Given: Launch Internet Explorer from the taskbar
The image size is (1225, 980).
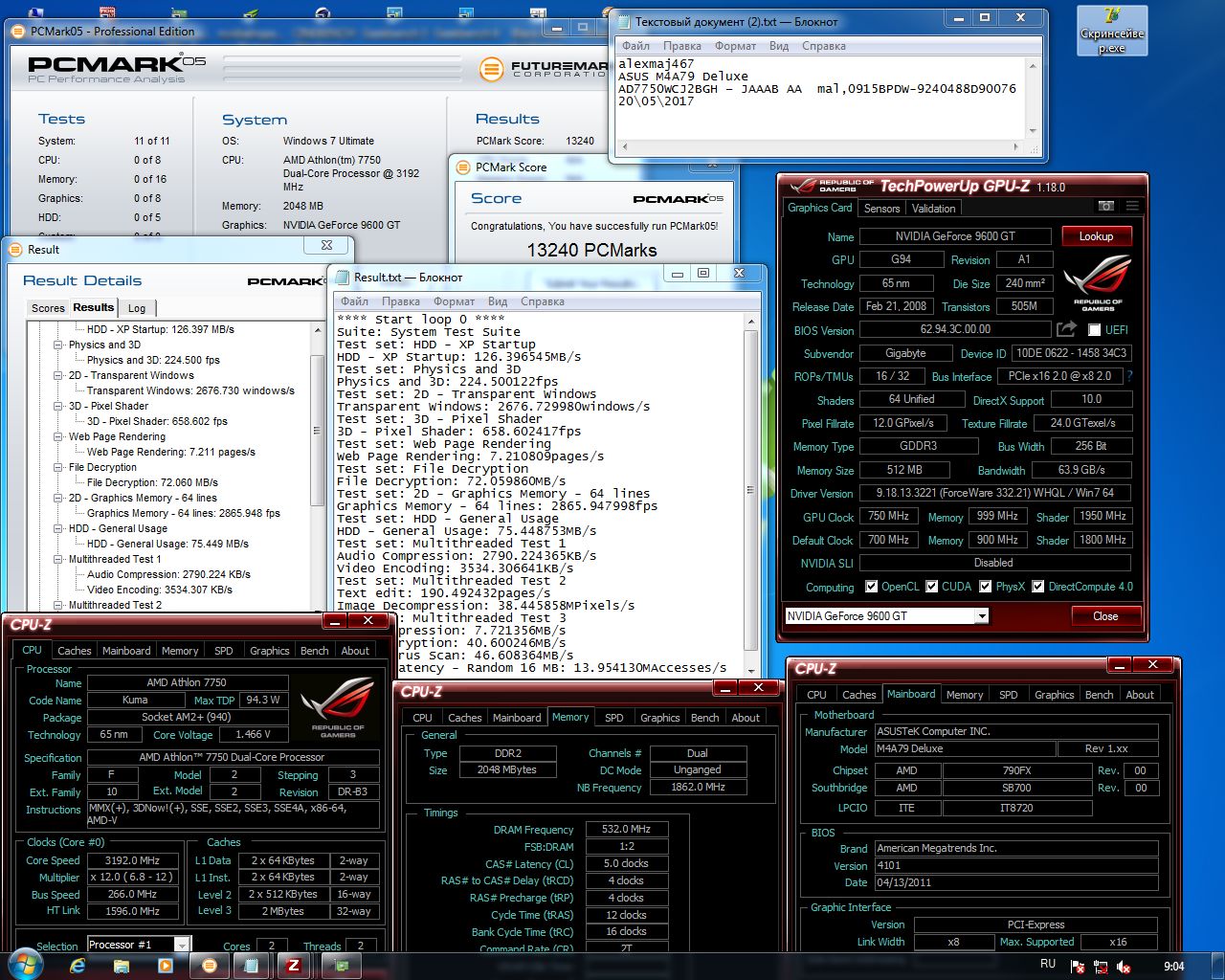Looking at the screenshot, I should point(78,966).
